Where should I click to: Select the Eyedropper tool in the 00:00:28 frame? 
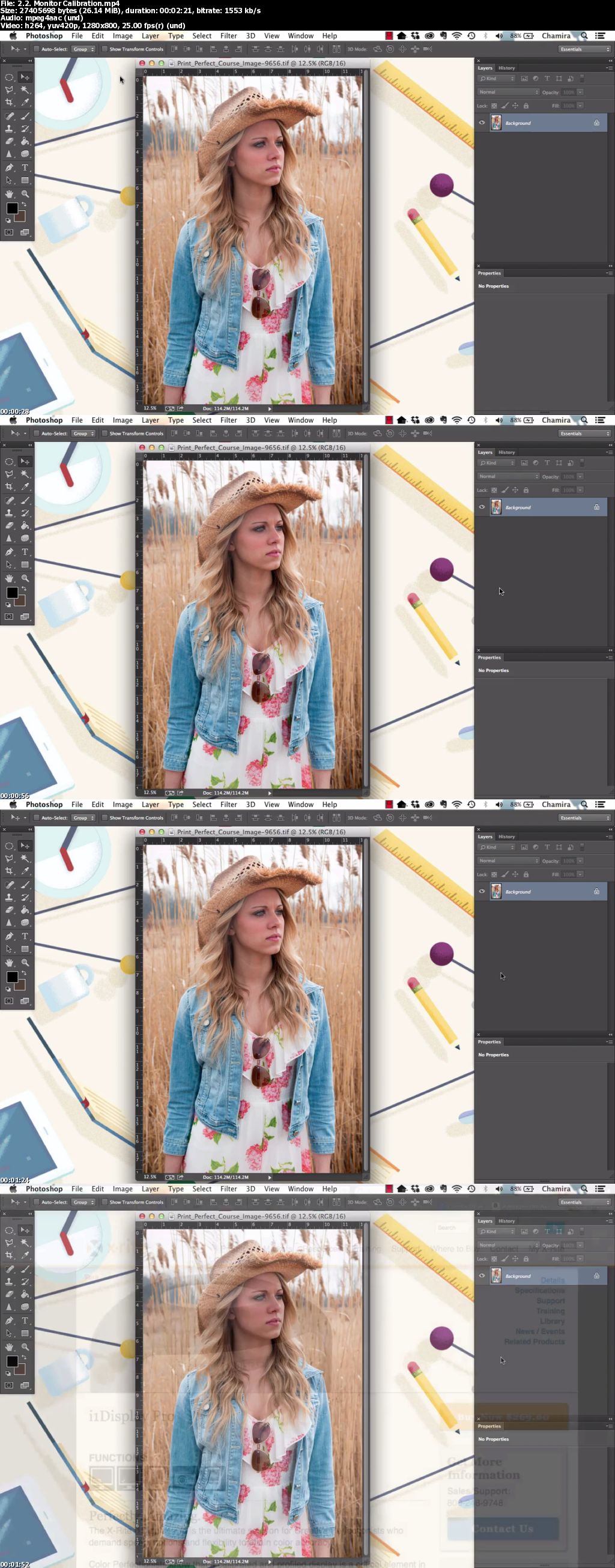click(25, 103)
